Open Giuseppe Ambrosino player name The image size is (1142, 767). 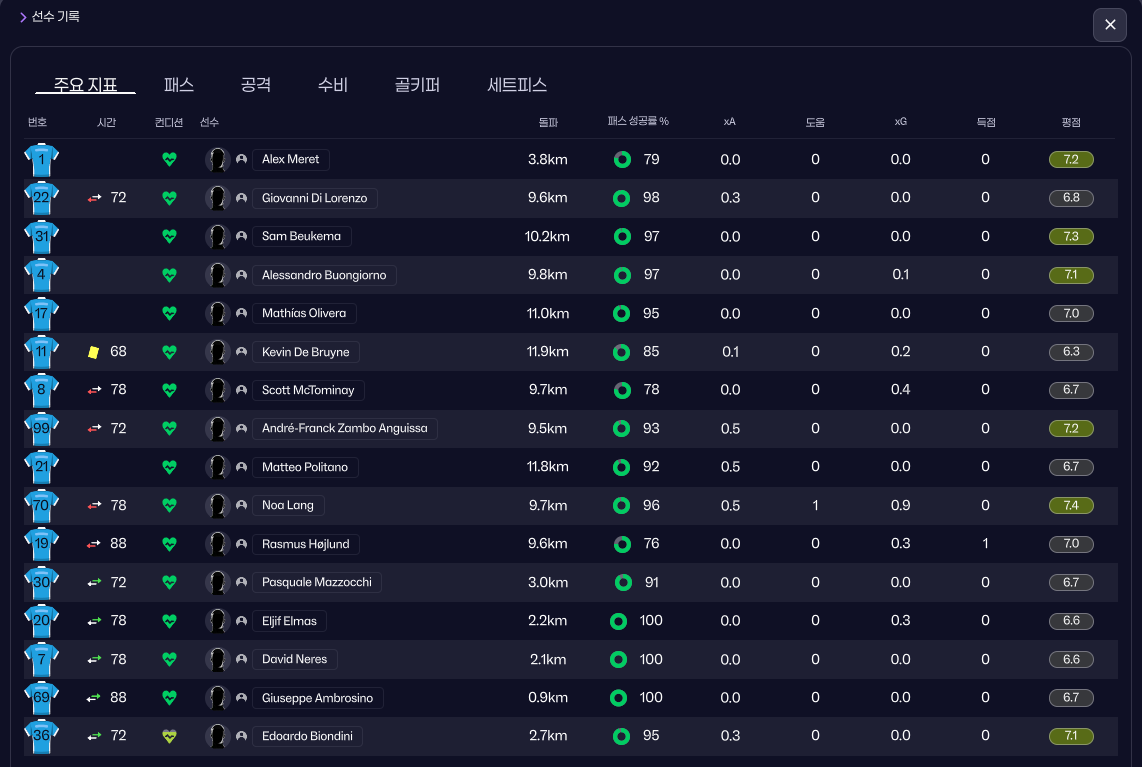tap(318, 698)
